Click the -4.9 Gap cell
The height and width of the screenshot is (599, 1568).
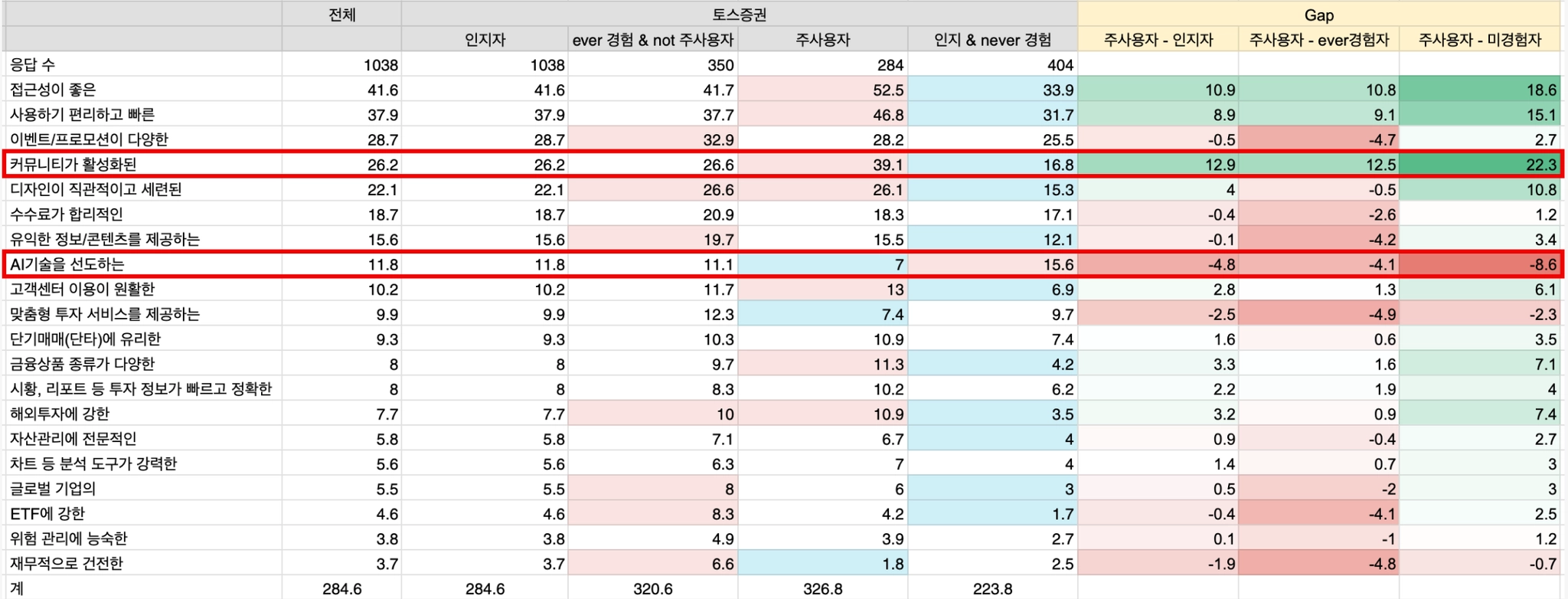coord(1319,314)
